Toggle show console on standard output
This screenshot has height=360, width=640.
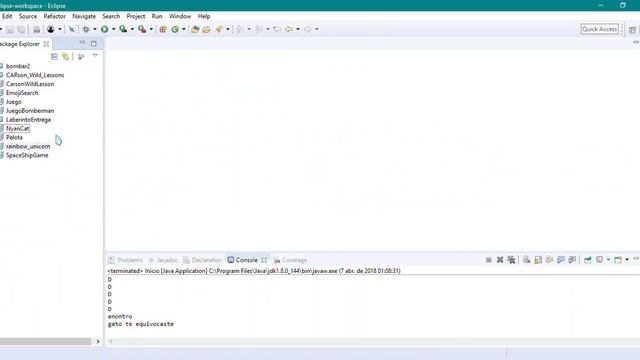pyautogui.click(x=561, y=260)
